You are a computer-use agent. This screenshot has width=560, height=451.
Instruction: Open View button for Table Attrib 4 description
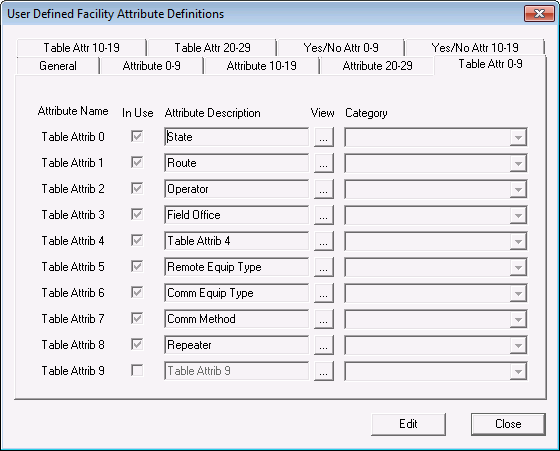[x=324, y=241]
